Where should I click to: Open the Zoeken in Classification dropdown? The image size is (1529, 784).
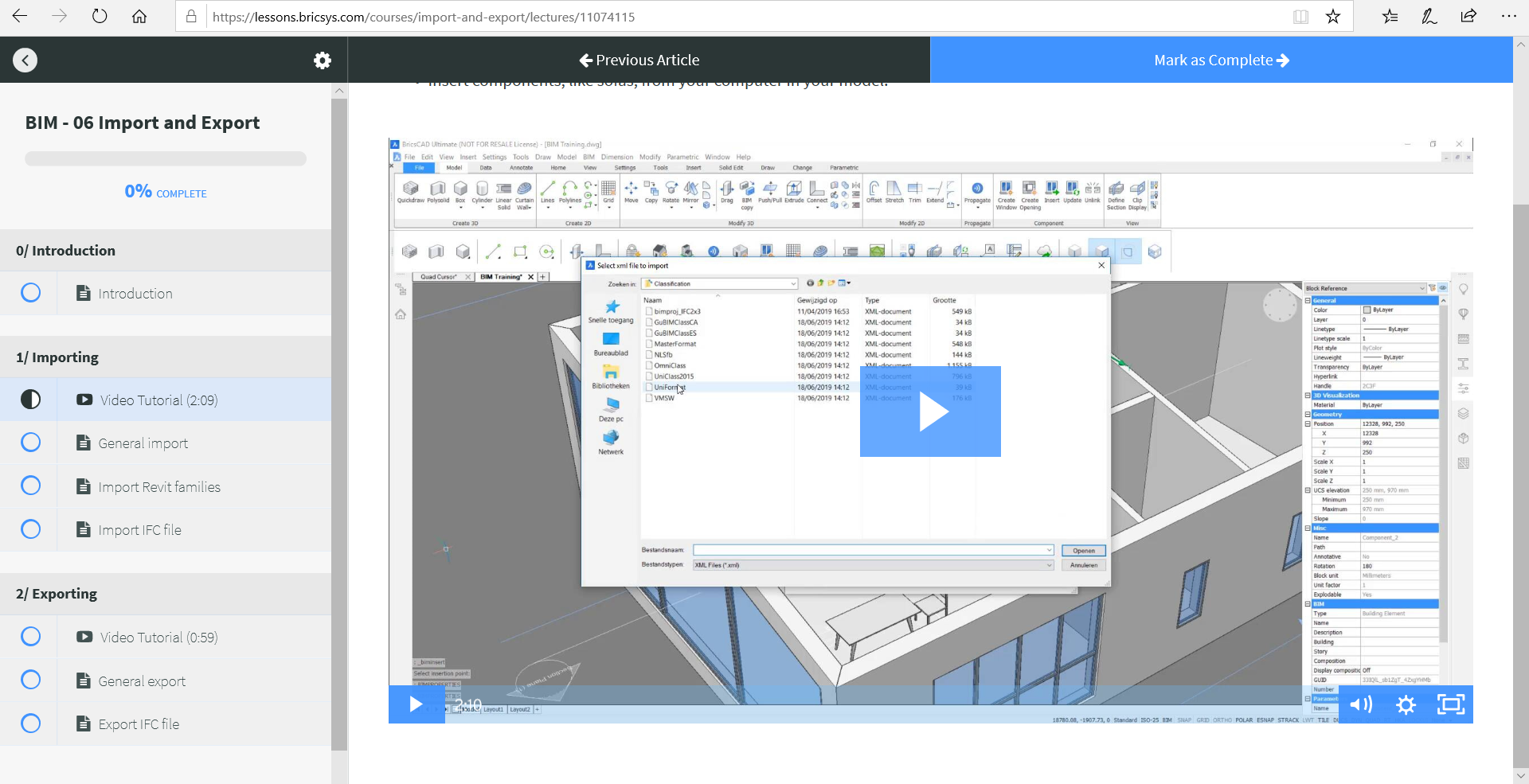[x=720, y=283]
